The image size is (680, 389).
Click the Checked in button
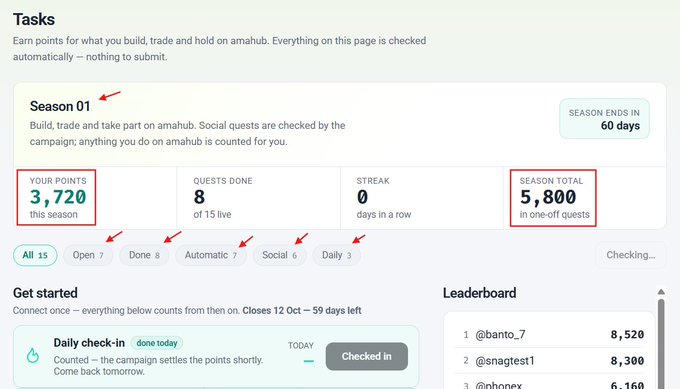pyautogui.click(x=366, y=356)
